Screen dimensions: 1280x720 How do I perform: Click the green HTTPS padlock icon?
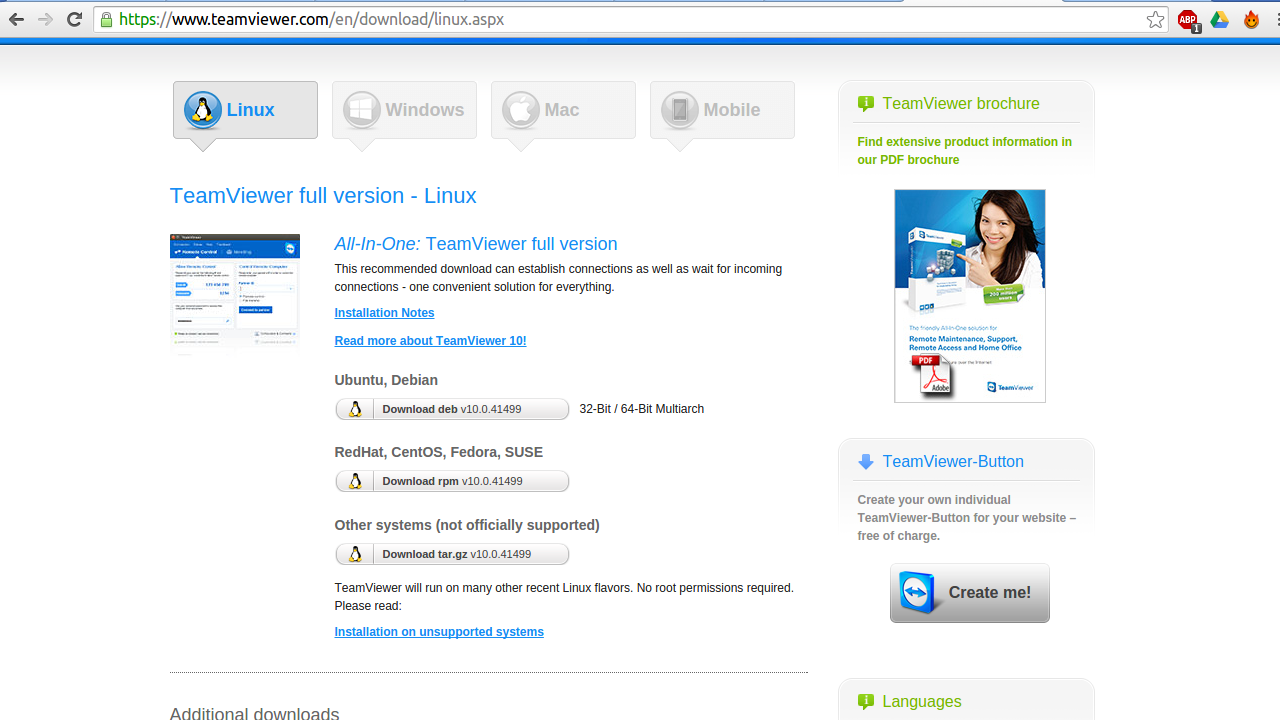point(106,19)
